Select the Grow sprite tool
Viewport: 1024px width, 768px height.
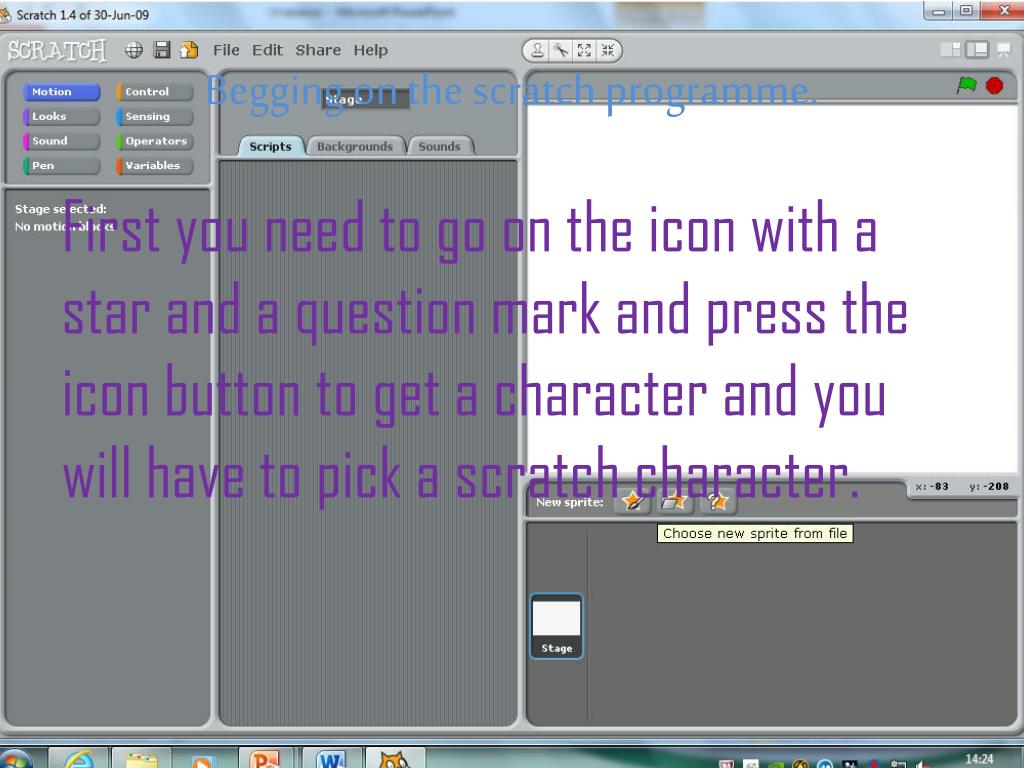tap(584, 50)
